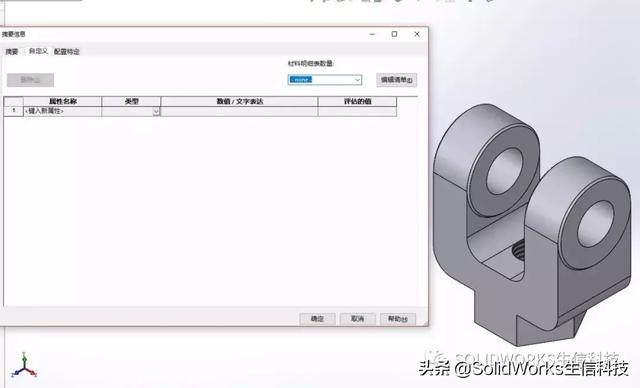
Task: Click the greyed-out 删除 button
Action: [x=30, y=80]
